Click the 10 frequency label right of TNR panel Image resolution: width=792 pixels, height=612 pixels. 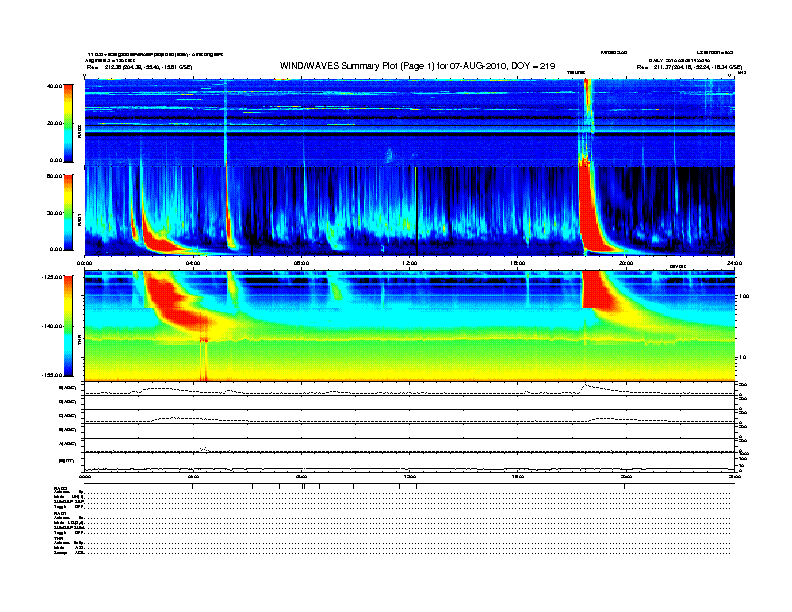(743, 358)
